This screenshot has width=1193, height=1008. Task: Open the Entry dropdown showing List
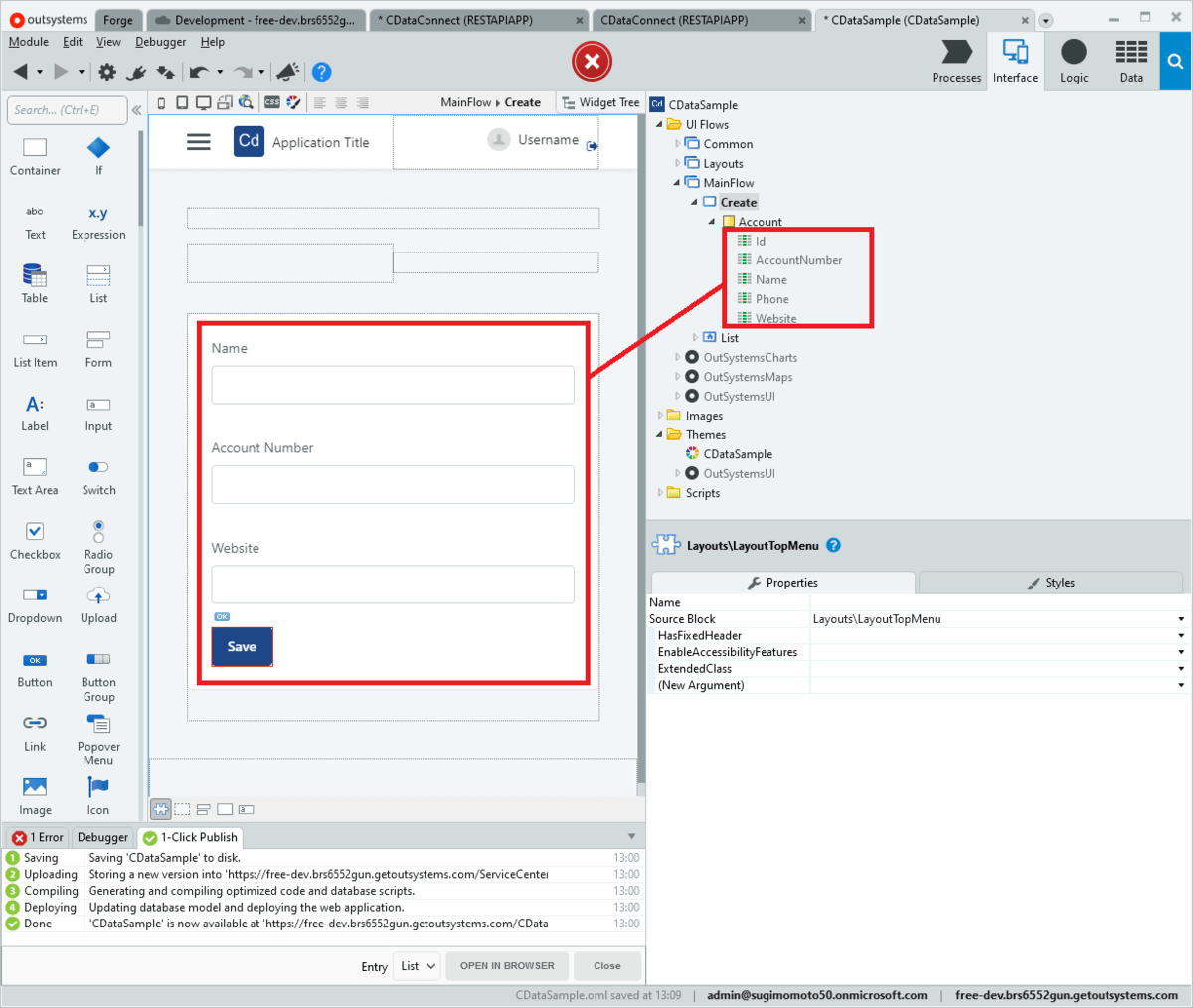point(416,965)
